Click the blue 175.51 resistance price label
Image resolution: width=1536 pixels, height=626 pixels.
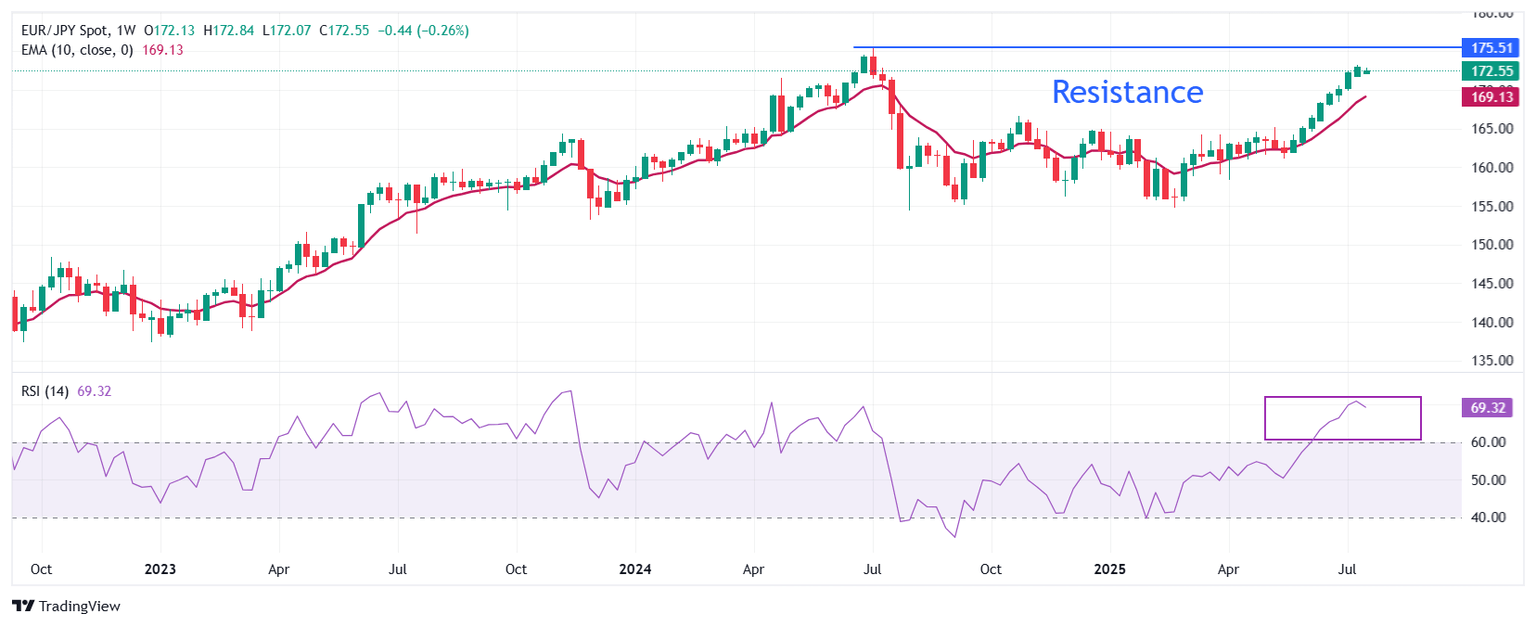pos(1489,47)
